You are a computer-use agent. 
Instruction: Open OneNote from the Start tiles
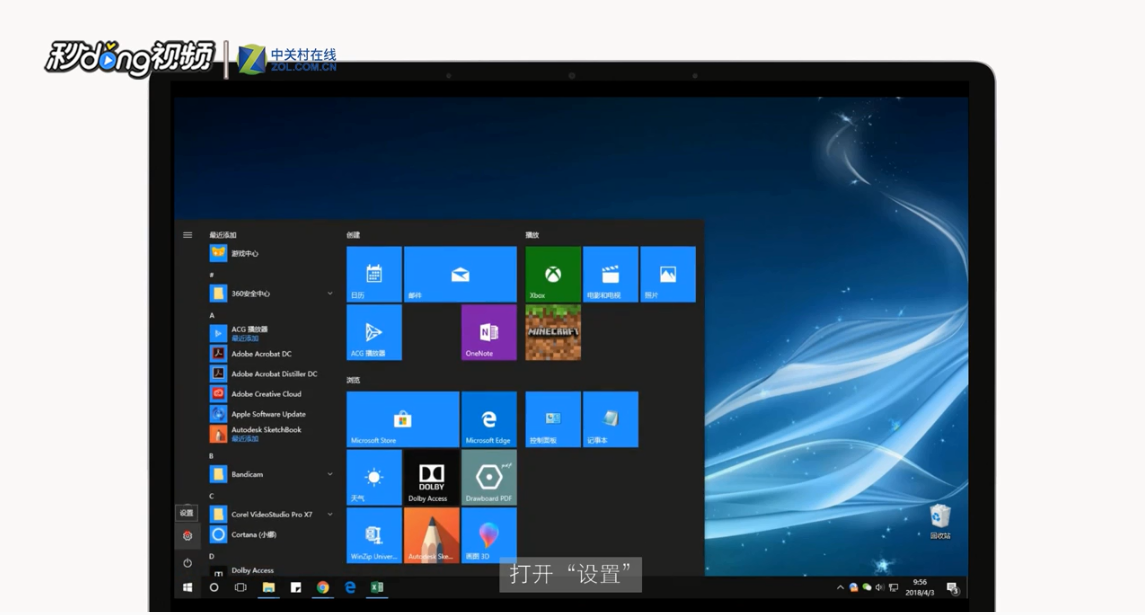click(x=488, y=333)
